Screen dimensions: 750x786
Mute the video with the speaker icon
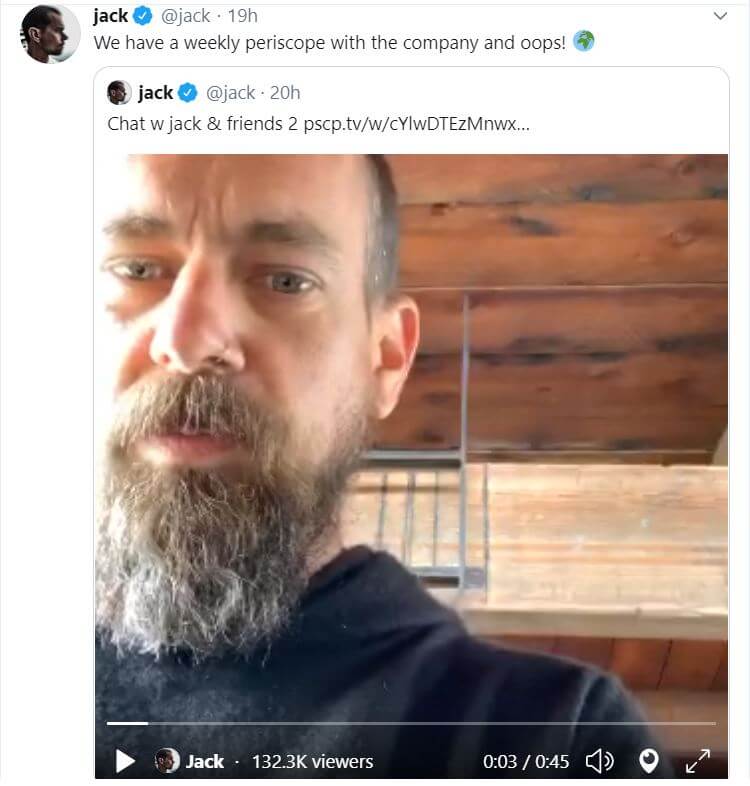point(599,762)
